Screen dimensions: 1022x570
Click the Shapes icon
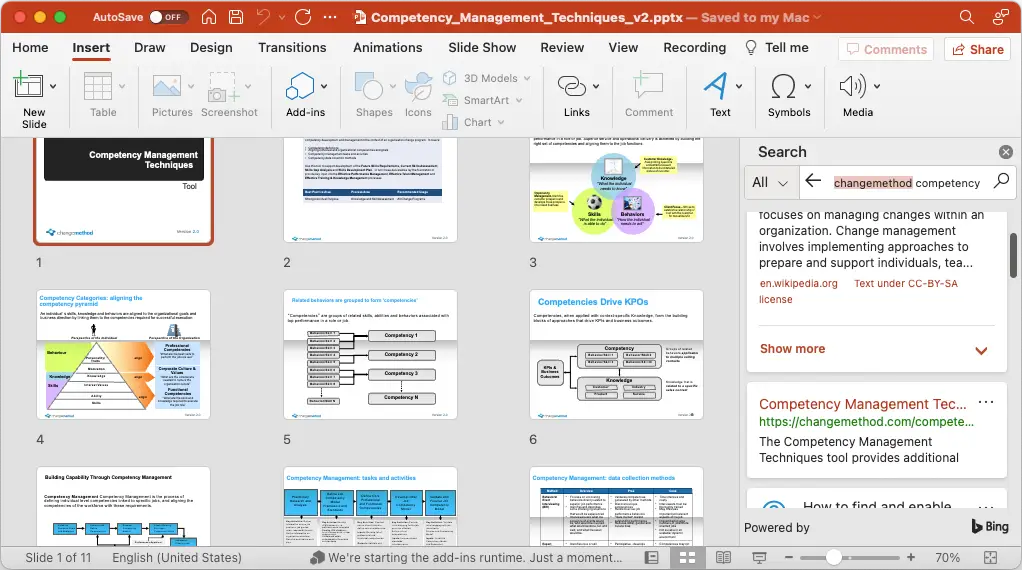click(369, 86)
